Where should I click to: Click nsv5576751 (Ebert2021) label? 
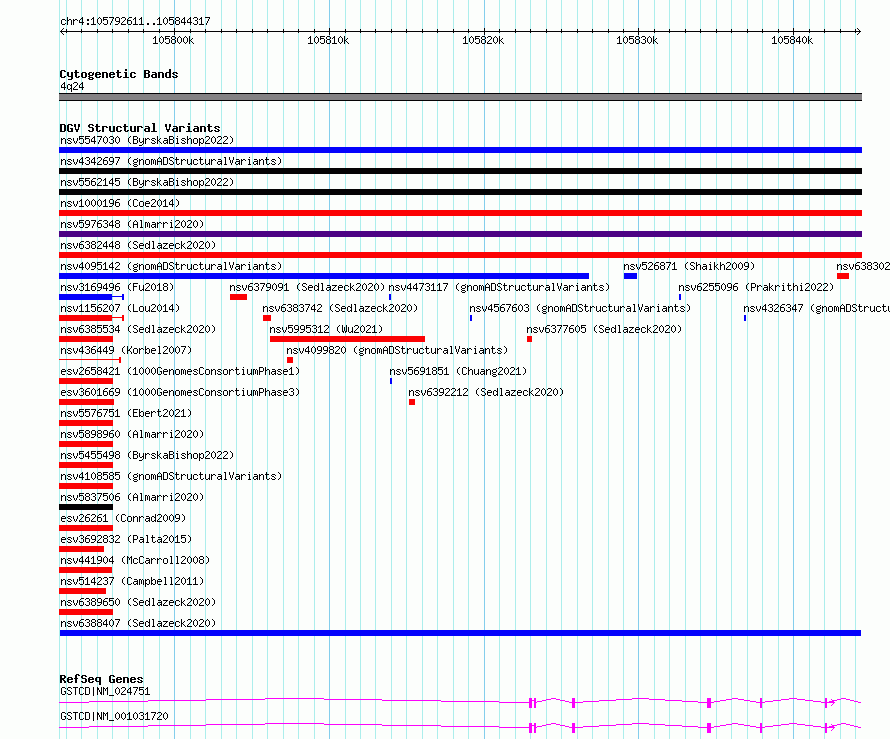click(x=126, y=413)
